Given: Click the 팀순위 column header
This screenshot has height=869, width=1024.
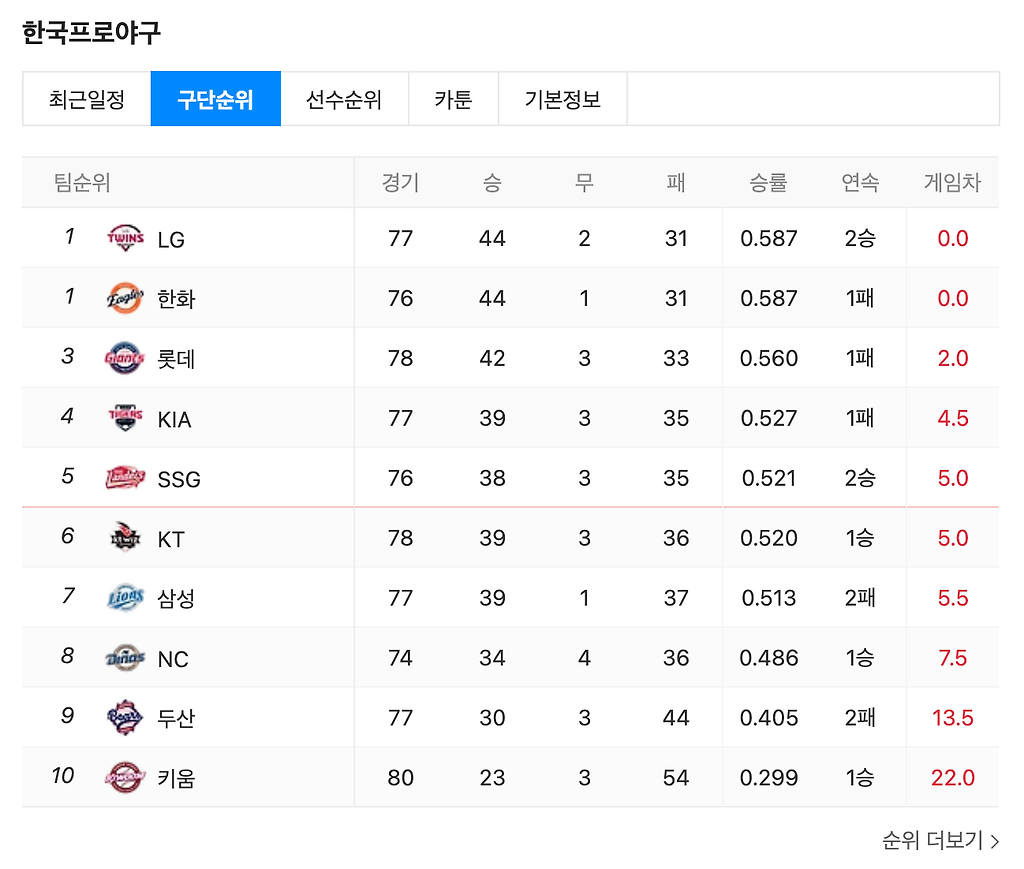Looking at the screenshot, I should (82, 182).
